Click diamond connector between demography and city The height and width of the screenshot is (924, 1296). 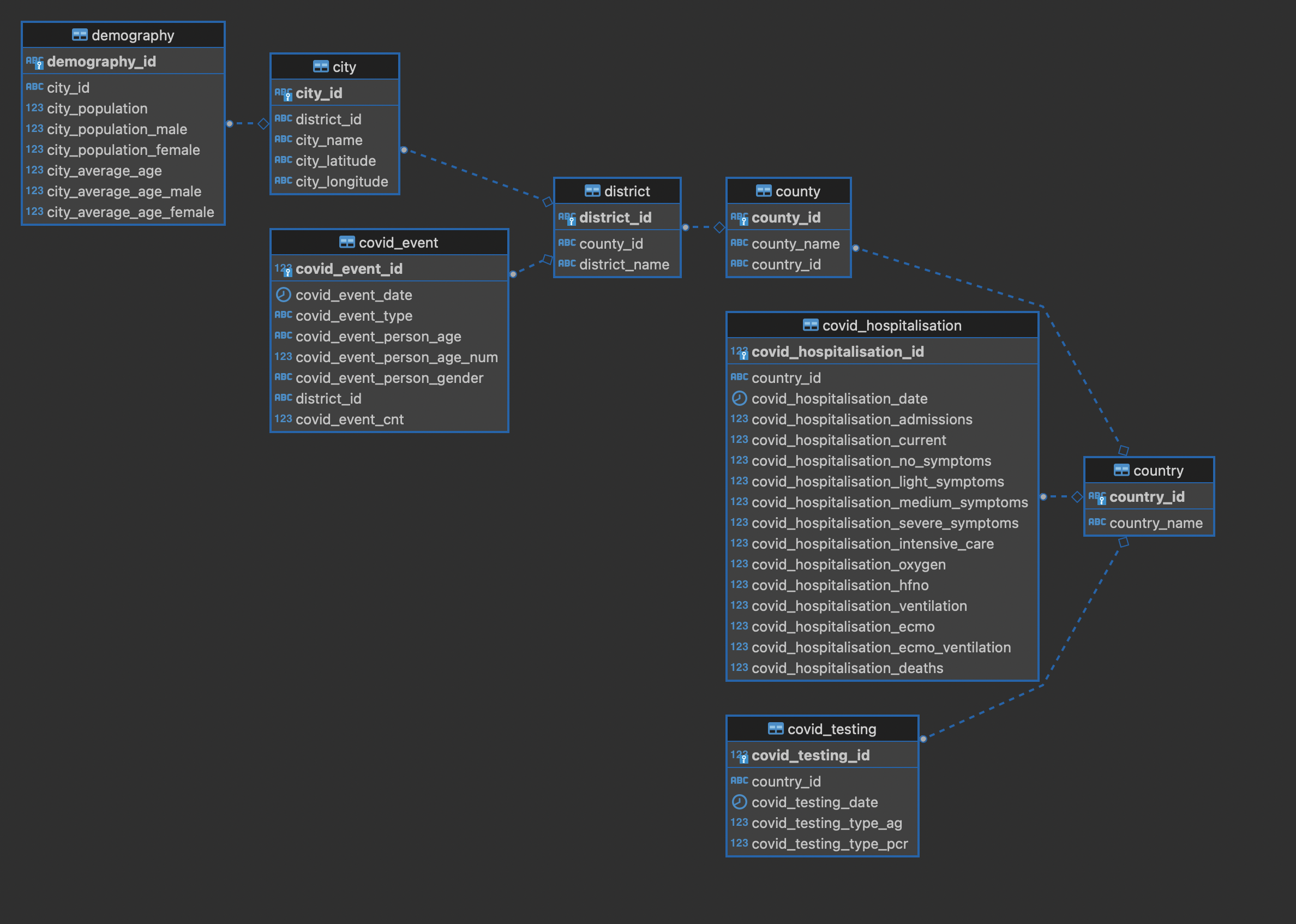pos(263,123)
